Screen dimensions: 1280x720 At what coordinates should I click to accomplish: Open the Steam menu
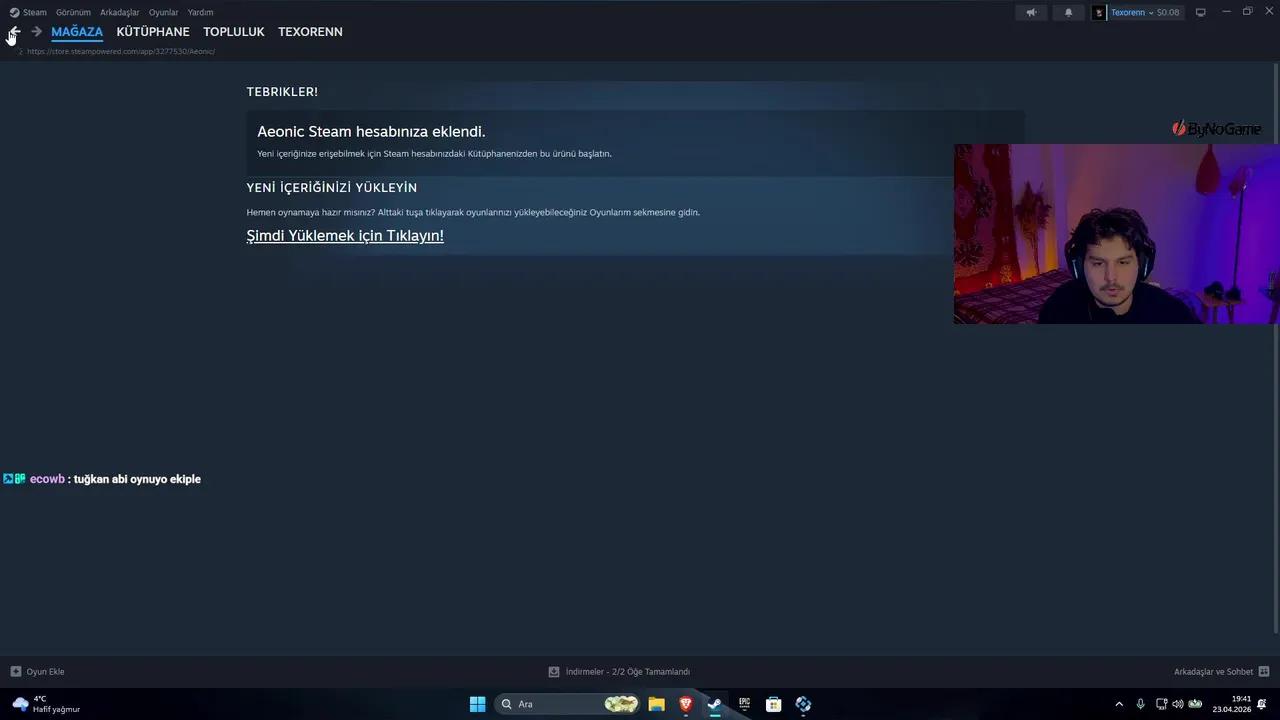tap(28, 12)
